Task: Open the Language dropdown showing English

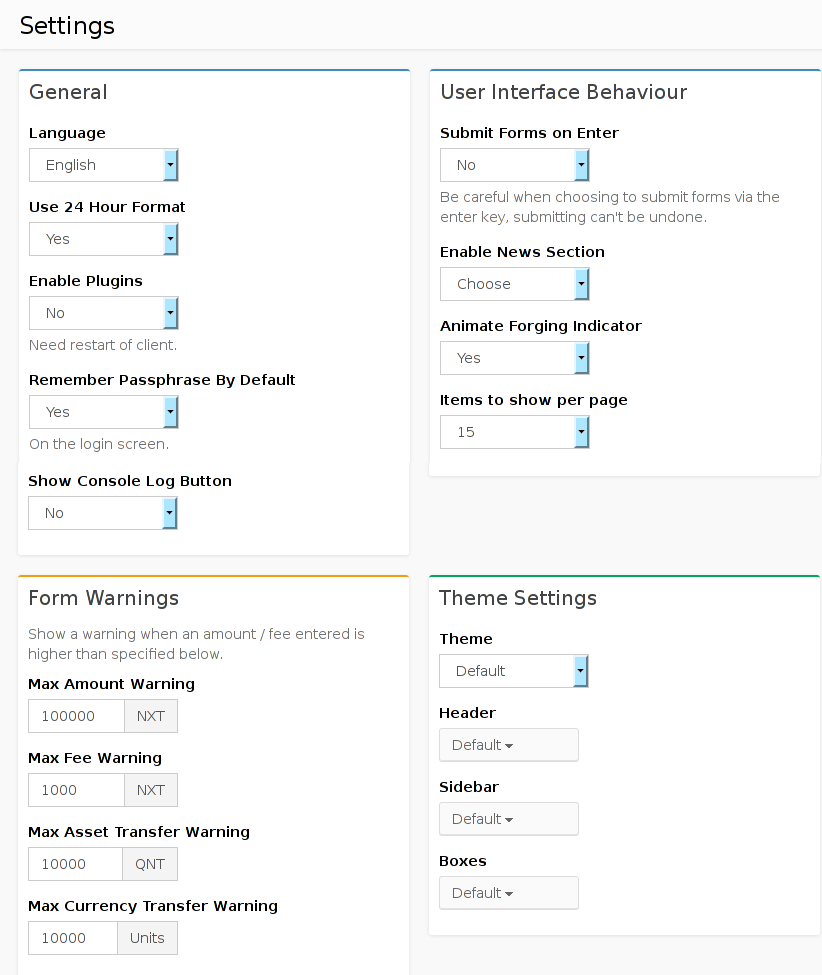Action: 104,165
